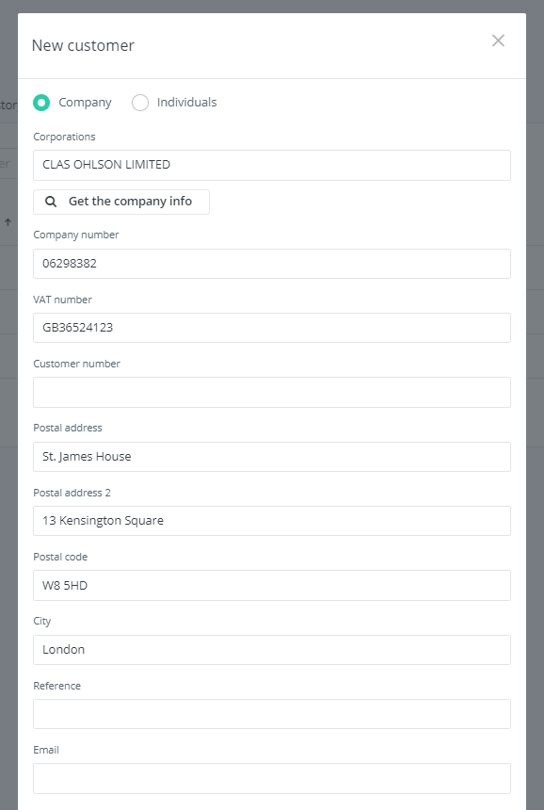Click the Postal address field St. James House
Viewport: 544px width, 810px height.
click(272, 457)
